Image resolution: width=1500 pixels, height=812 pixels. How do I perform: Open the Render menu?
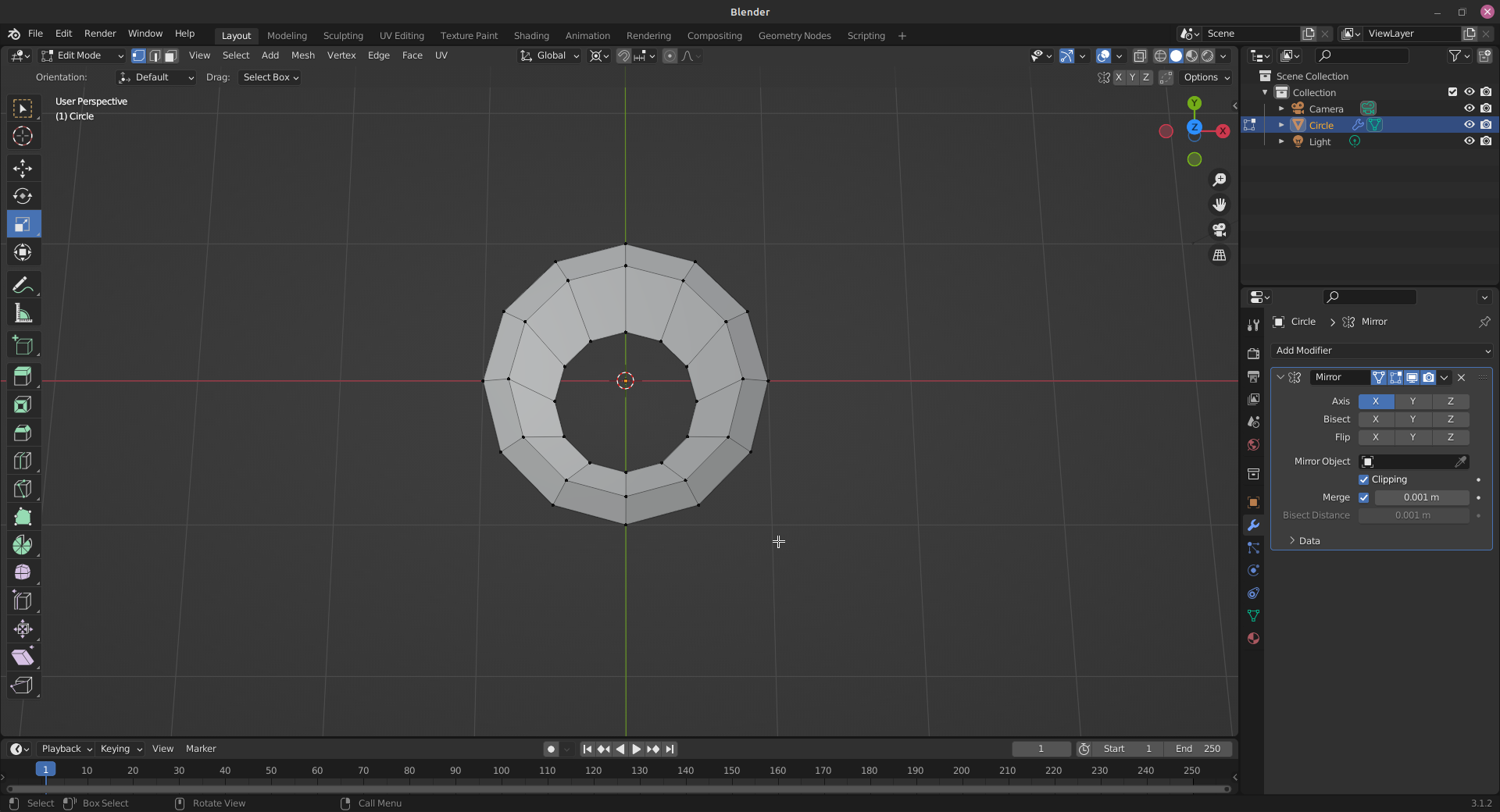100,34
